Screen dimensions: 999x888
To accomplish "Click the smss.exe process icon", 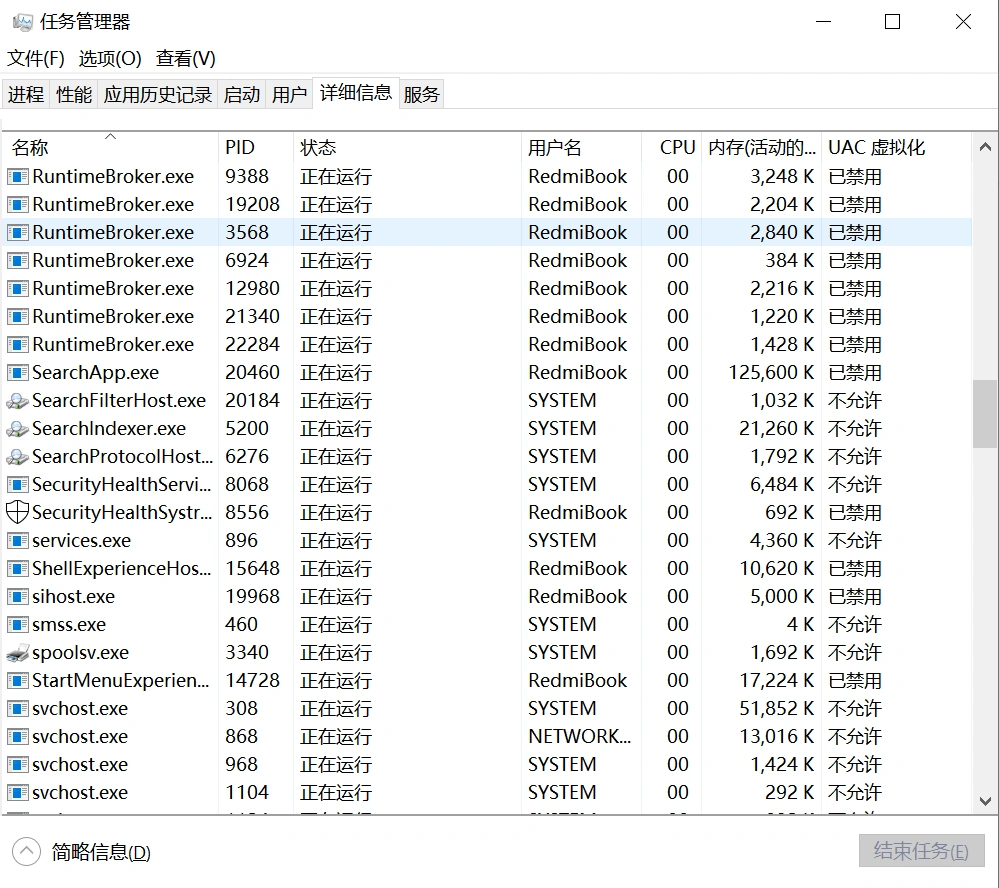I will coord(16,624).
